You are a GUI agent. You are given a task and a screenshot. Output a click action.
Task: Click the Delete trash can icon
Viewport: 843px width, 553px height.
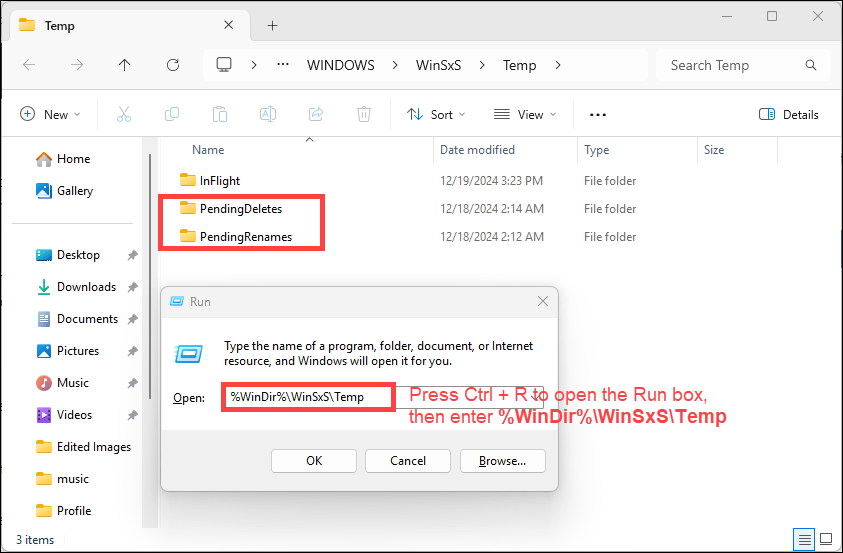pyautogui.click(x=364, y=115)
